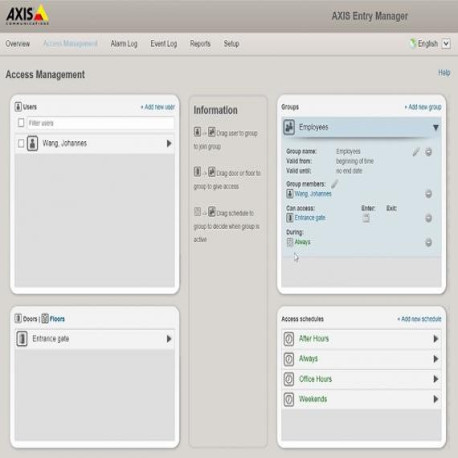
Task: Select the After Hours schedule name
Action: tap(314, 339)
